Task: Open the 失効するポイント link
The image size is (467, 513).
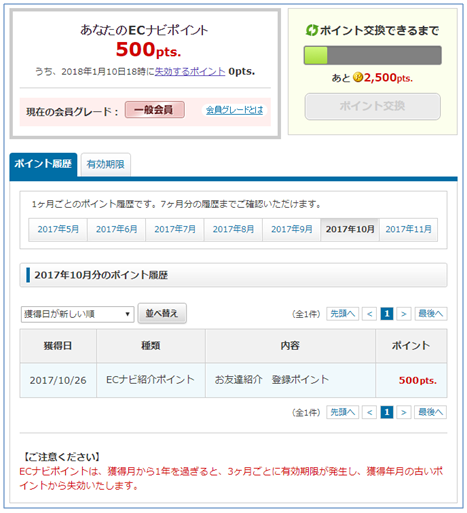Action: coord(190,71)
